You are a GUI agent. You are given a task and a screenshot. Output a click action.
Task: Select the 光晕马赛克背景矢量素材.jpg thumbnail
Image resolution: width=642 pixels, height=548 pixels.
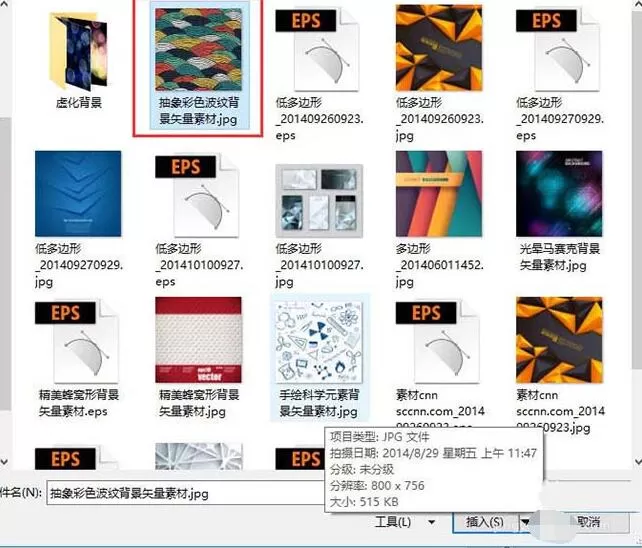pyautogui.click(x=559, y=194)
